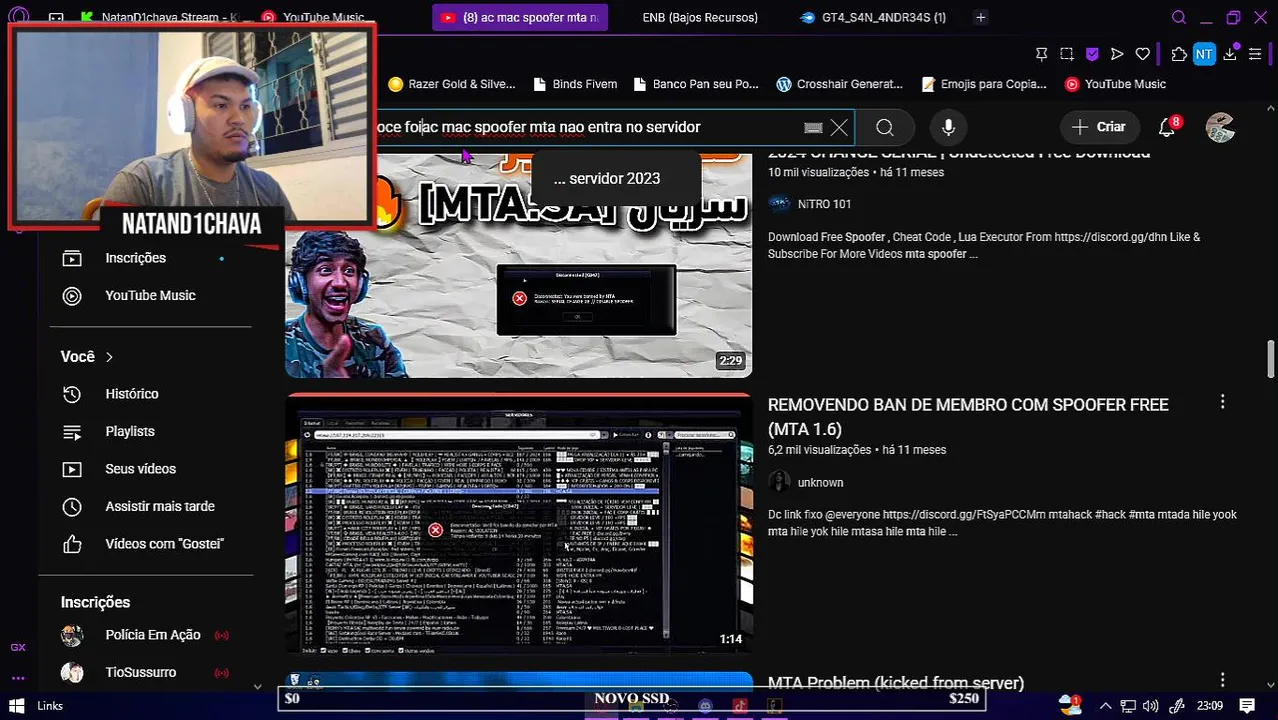Open the Crosshair Generator bookmark
The width and height of the screenshot is (1278, 720).
pos(839,84)
